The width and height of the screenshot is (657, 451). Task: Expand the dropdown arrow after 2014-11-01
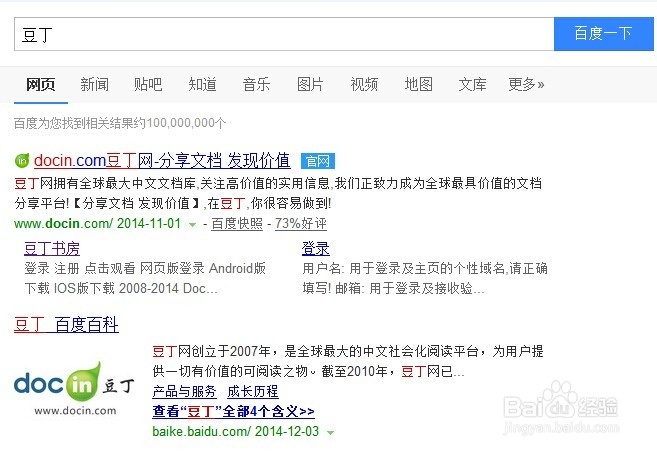[192, 225]
